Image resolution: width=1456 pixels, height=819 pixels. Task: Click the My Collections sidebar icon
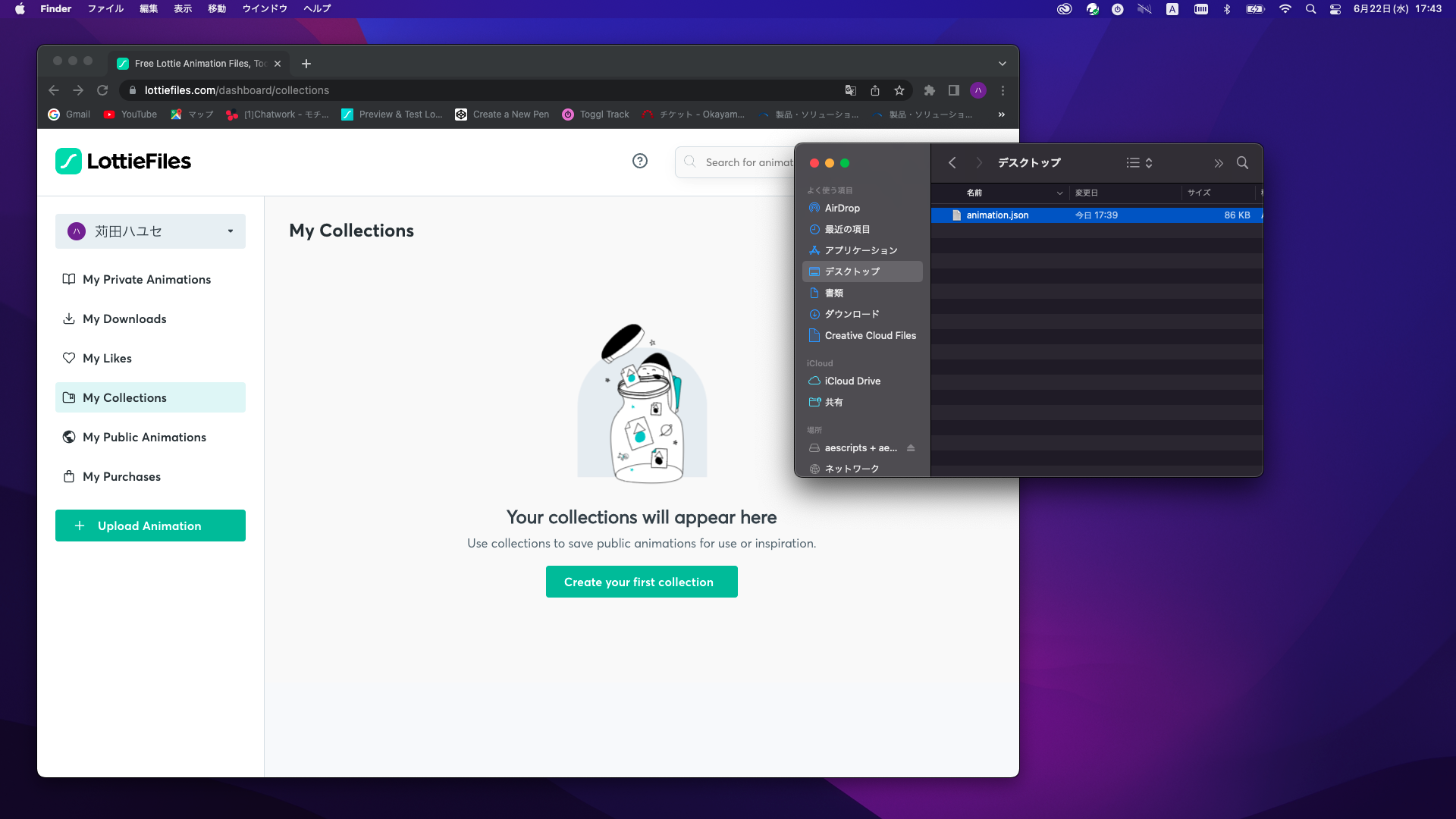69,396
